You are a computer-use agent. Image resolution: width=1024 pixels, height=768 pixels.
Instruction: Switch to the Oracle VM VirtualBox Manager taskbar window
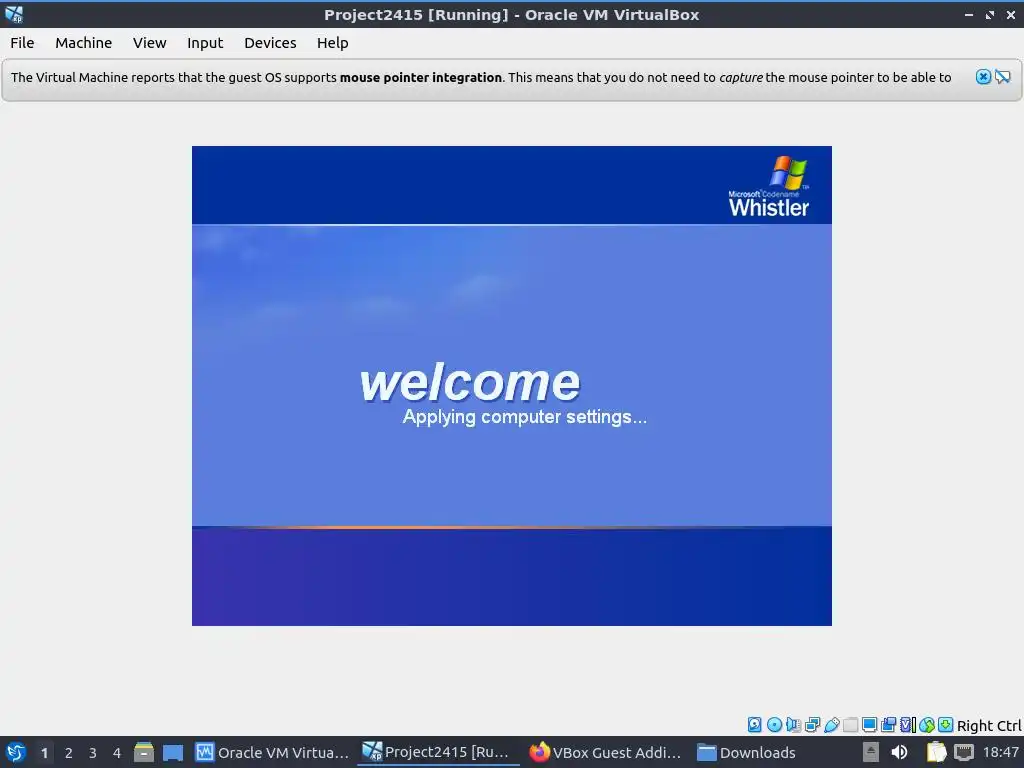pyautogui.click(x=272, y=752)
